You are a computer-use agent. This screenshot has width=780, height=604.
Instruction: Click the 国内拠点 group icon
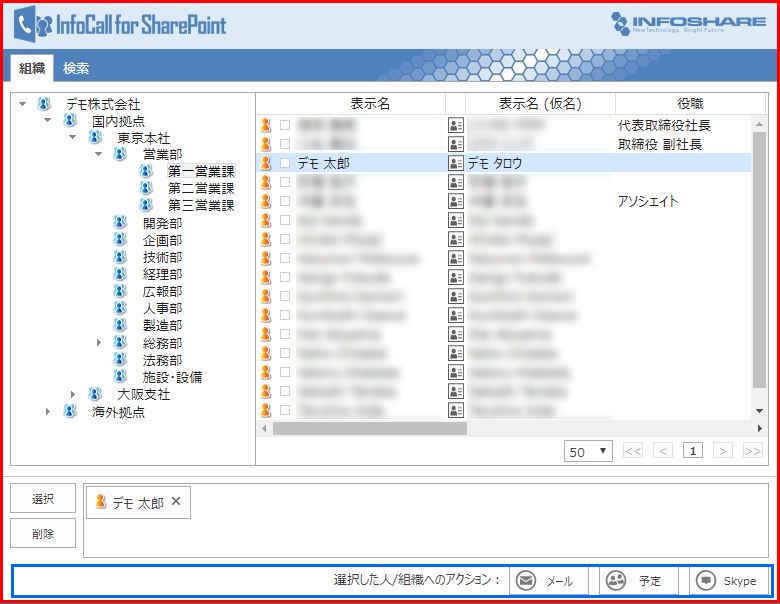click(x=70, y=120)
